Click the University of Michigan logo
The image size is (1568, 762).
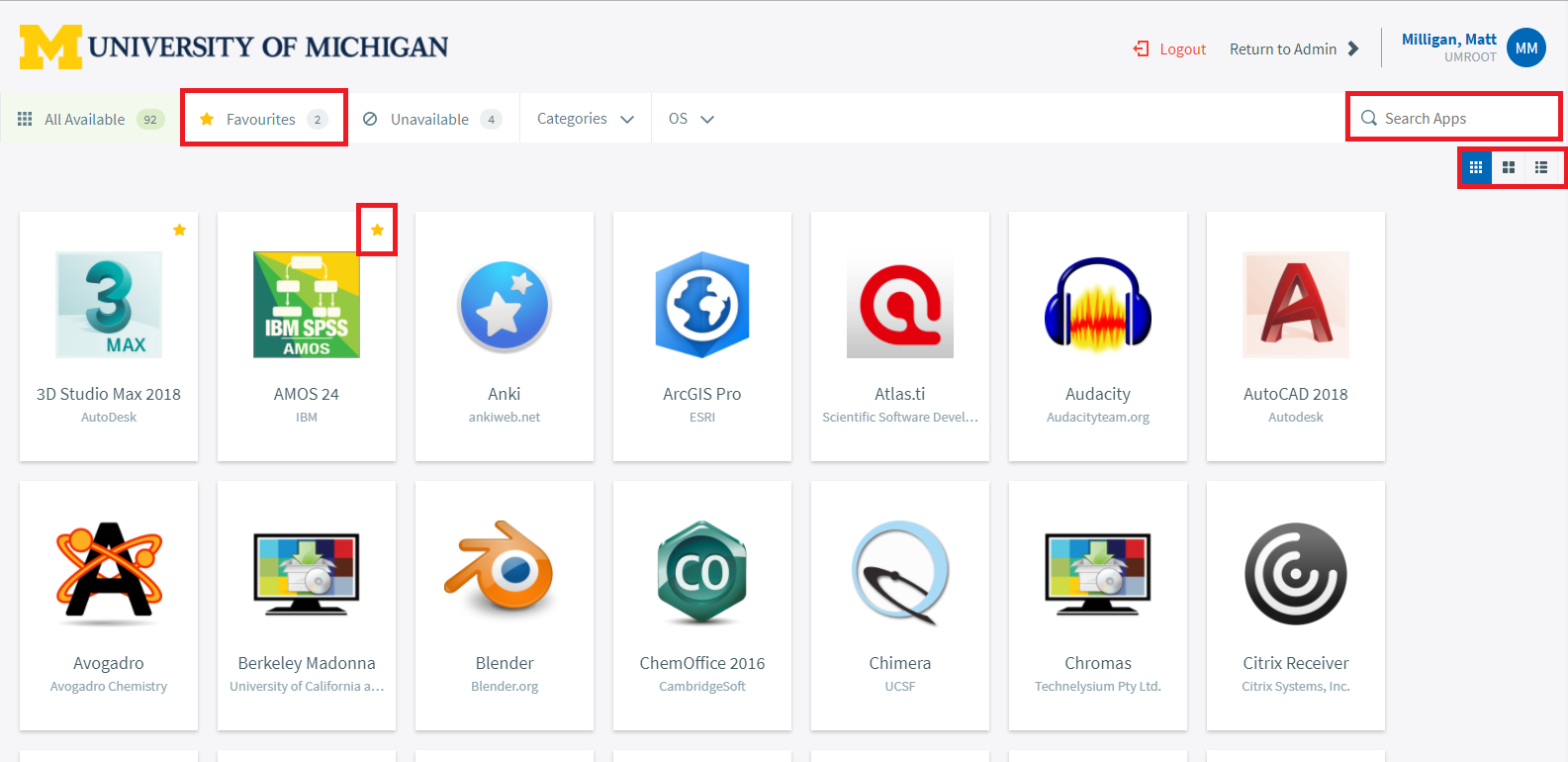pyautogui.click(x=233, y=47)
